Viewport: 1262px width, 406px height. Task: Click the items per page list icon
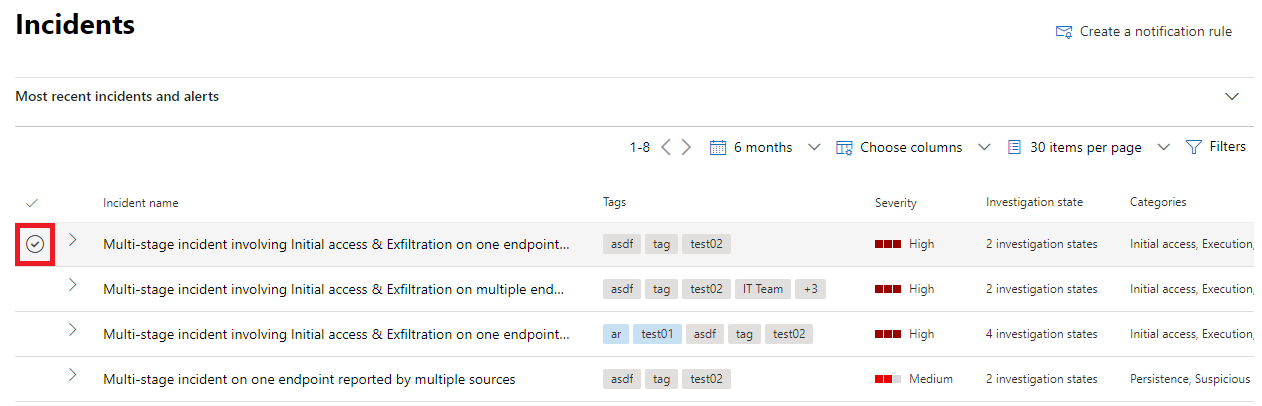pyautogui.click(x=1014, y=148)
